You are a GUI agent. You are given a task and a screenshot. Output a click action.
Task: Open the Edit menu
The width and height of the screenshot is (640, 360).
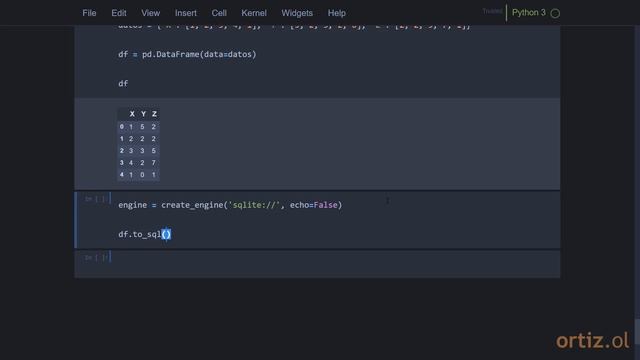[119, 13]
